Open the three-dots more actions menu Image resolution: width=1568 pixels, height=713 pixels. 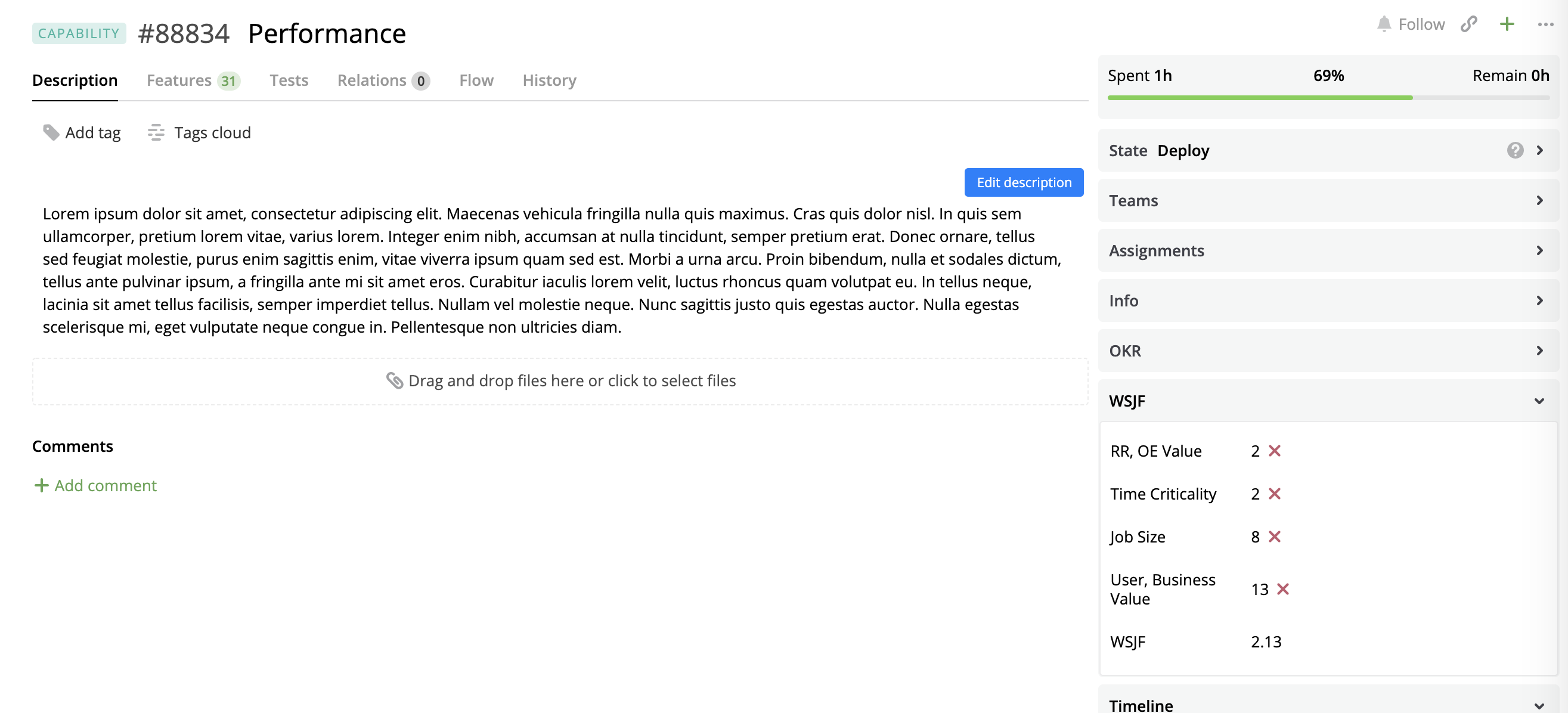tap(1545, 24)
